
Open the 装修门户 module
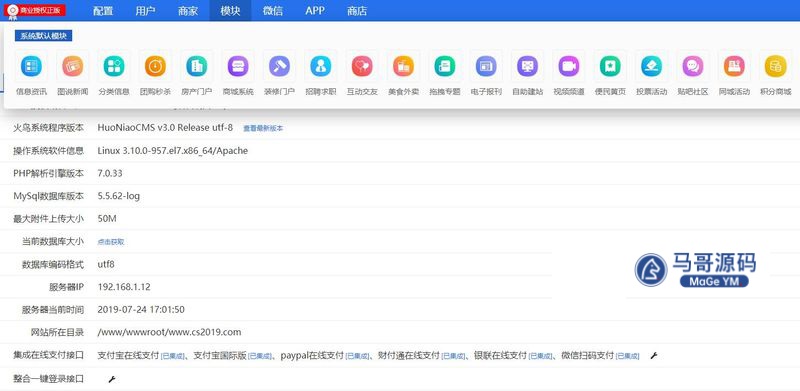(x=279, y=73)
